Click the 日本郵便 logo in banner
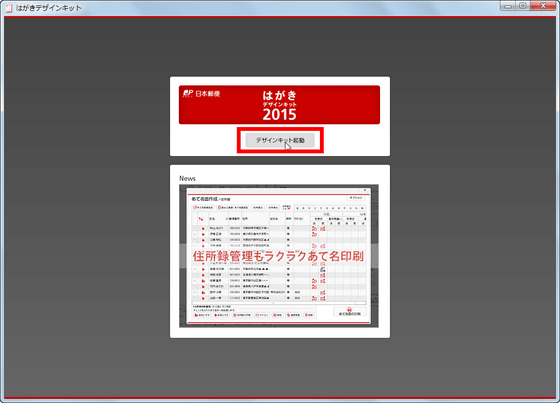 point(201,94)
